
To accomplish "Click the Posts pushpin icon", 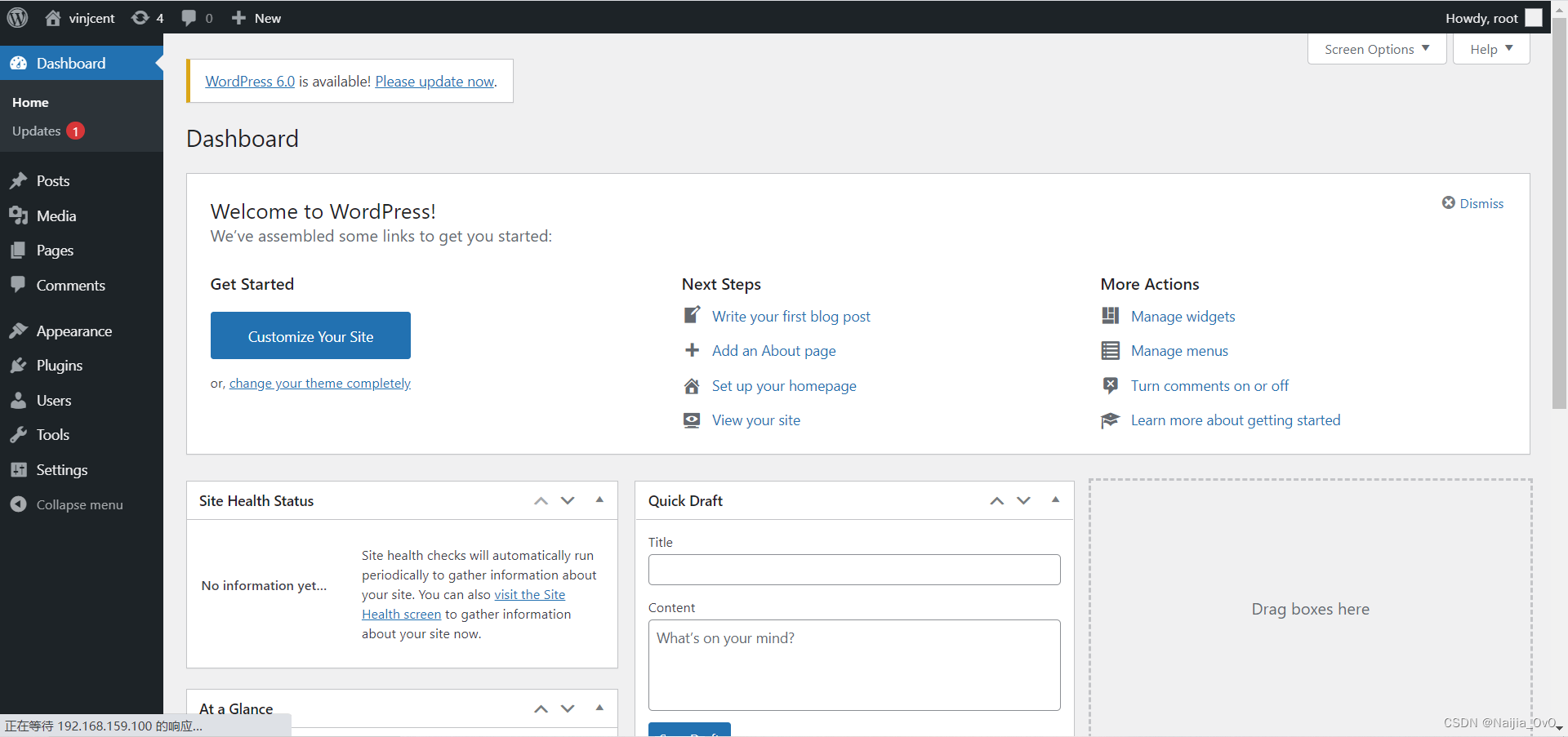I will pyautogui.click(x=19, y=180).
